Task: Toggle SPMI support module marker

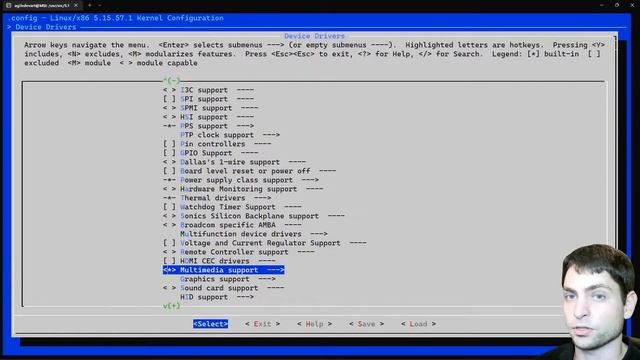Action: pyautogui.click(x=169, y=108)
